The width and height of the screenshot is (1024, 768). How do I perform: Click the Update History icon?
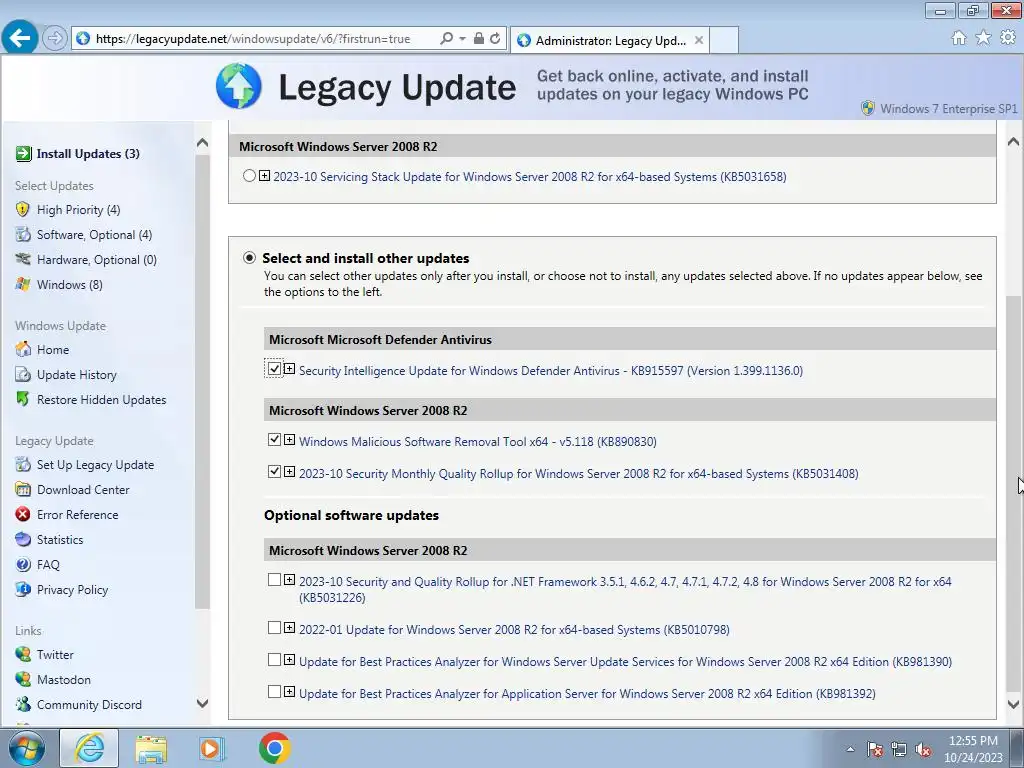[x=23, y=374]
